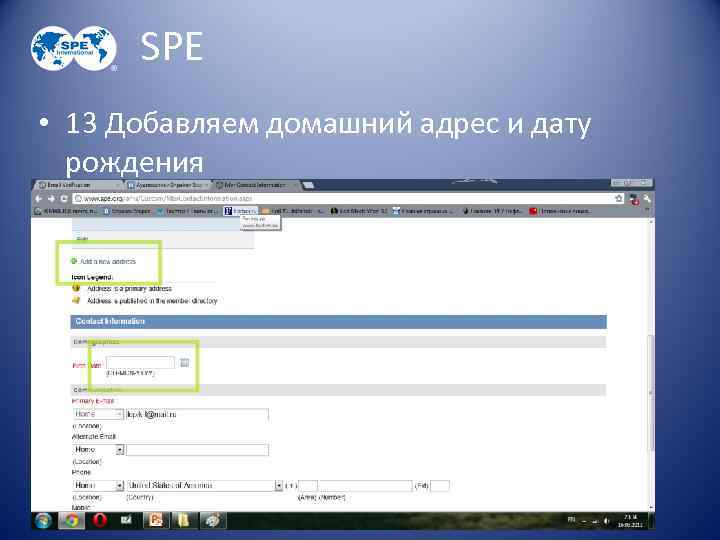Click the red extension icon beside the star

tap(634, 199)
